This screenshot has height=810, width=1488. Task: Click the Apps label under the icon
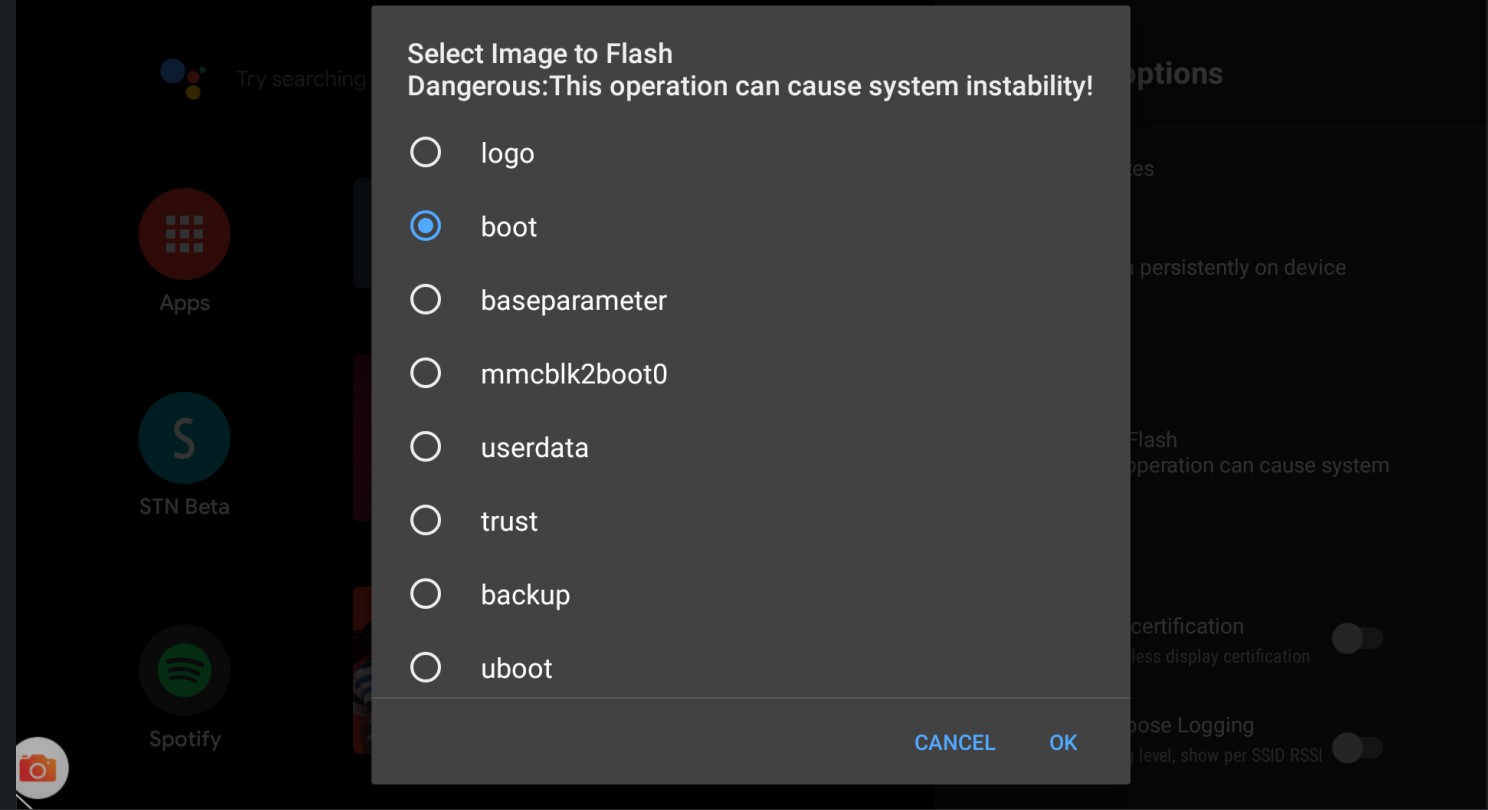184,303
